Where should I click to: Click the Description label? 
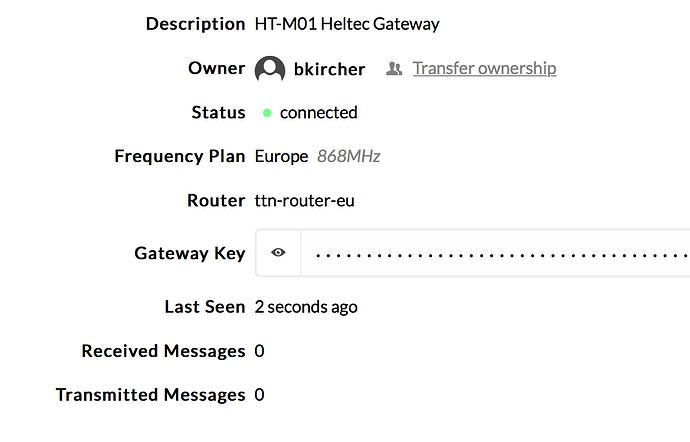(x=195, y=23)
